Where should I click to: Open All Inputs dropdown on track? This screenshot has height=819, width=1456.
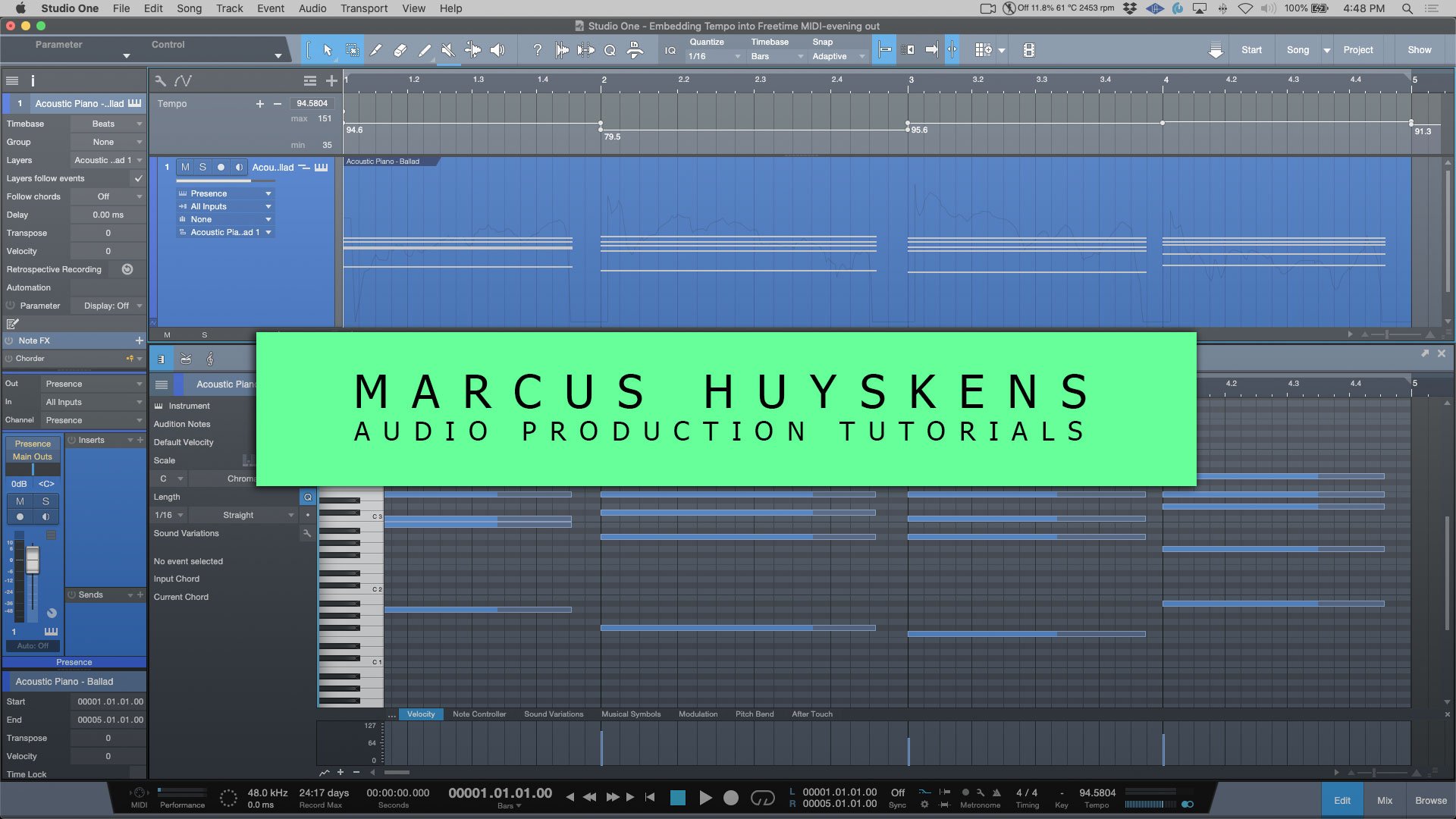coord(225,206)
